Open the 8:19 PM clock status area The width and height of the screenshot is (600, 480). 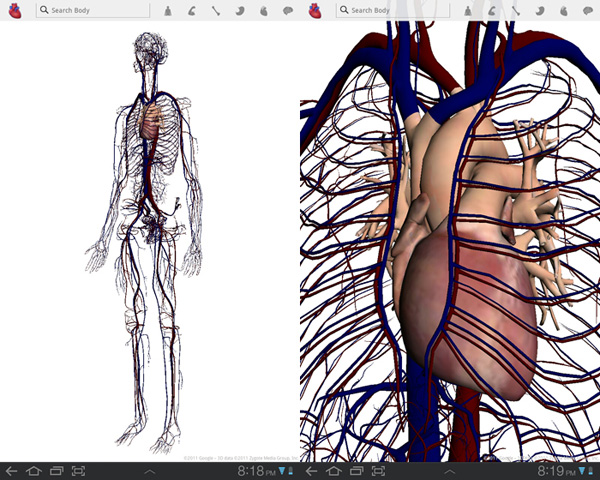[x=556, y=471]
